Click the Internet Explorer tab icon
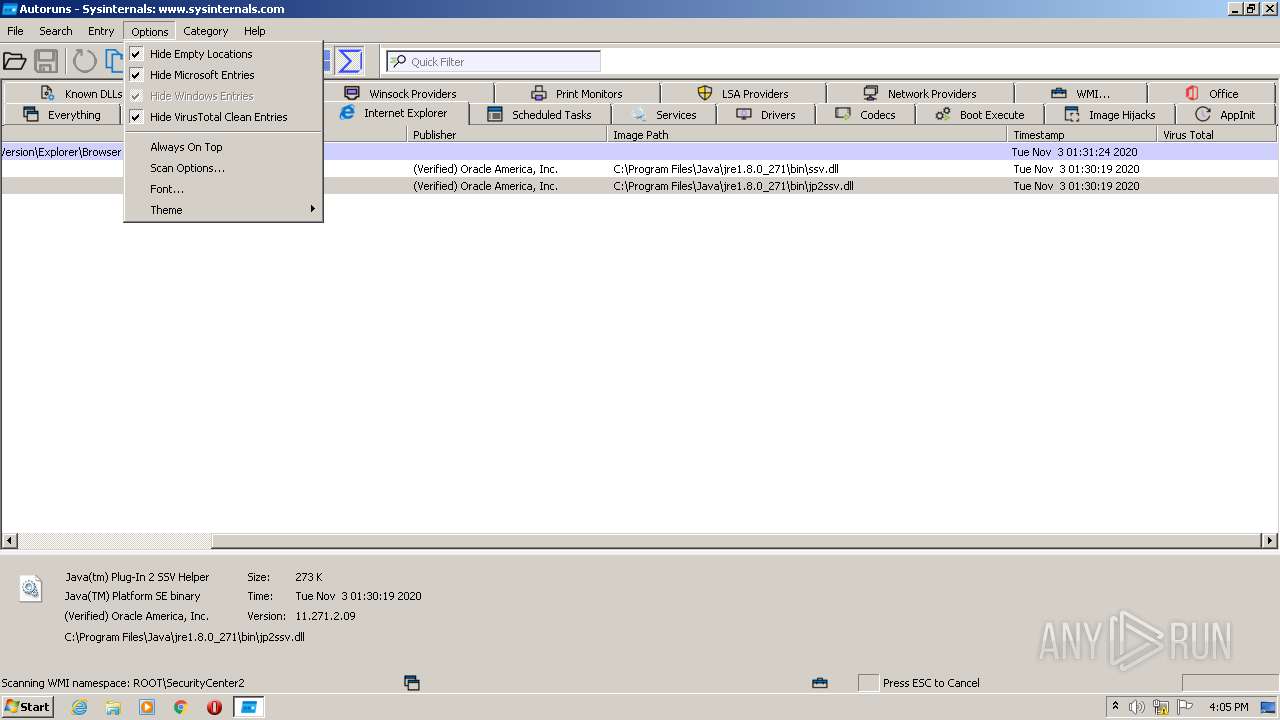 pos(347,113)
